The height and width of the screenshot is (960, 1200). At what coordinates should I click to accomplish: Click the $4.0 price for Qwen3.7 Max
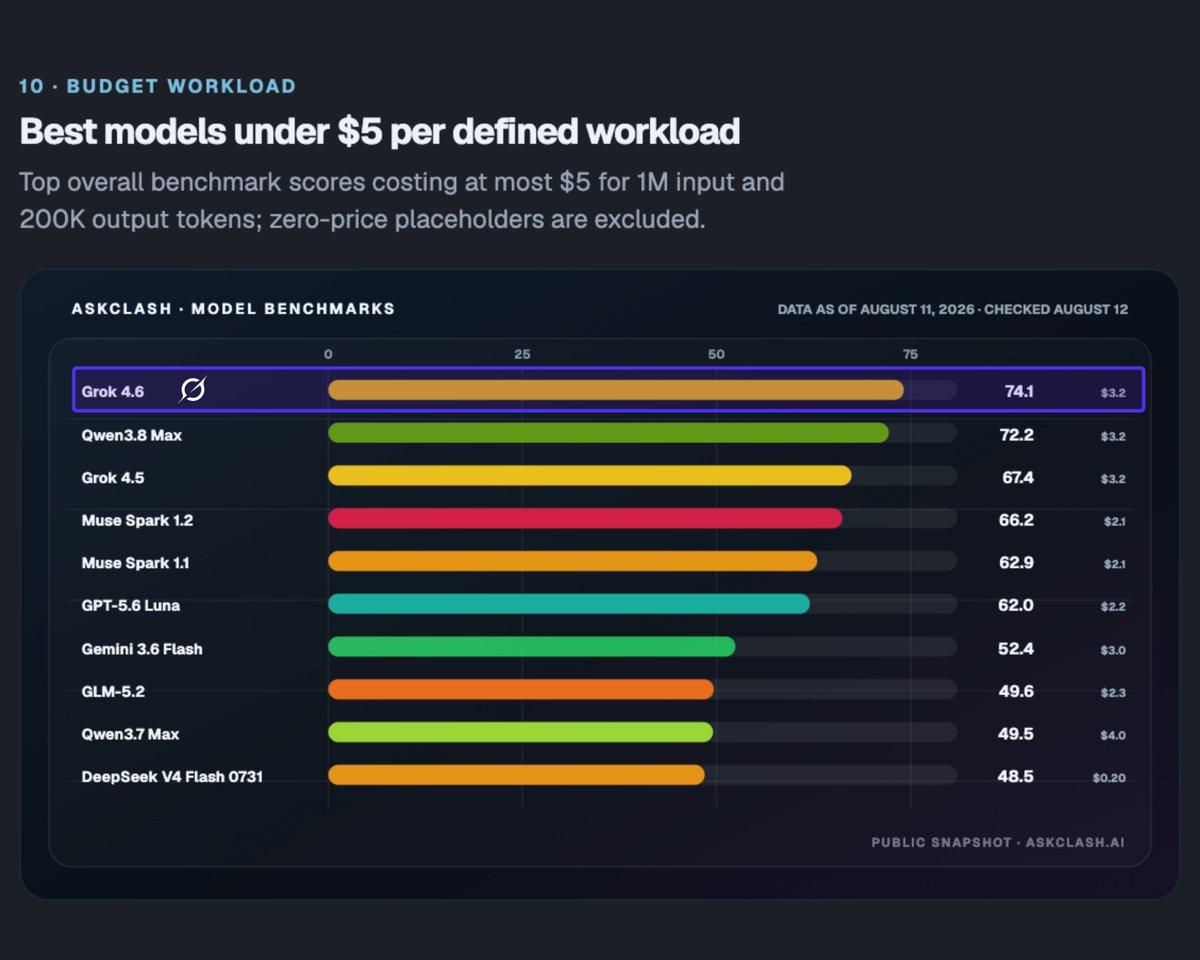coord(1114,735)
